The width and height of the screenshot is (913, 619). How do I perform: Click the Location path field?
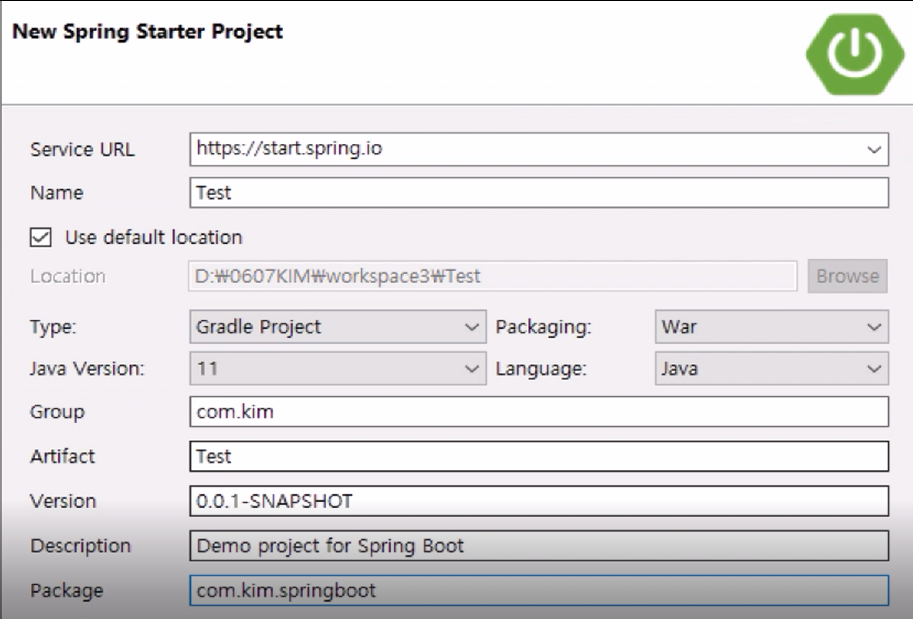(493, 276)
